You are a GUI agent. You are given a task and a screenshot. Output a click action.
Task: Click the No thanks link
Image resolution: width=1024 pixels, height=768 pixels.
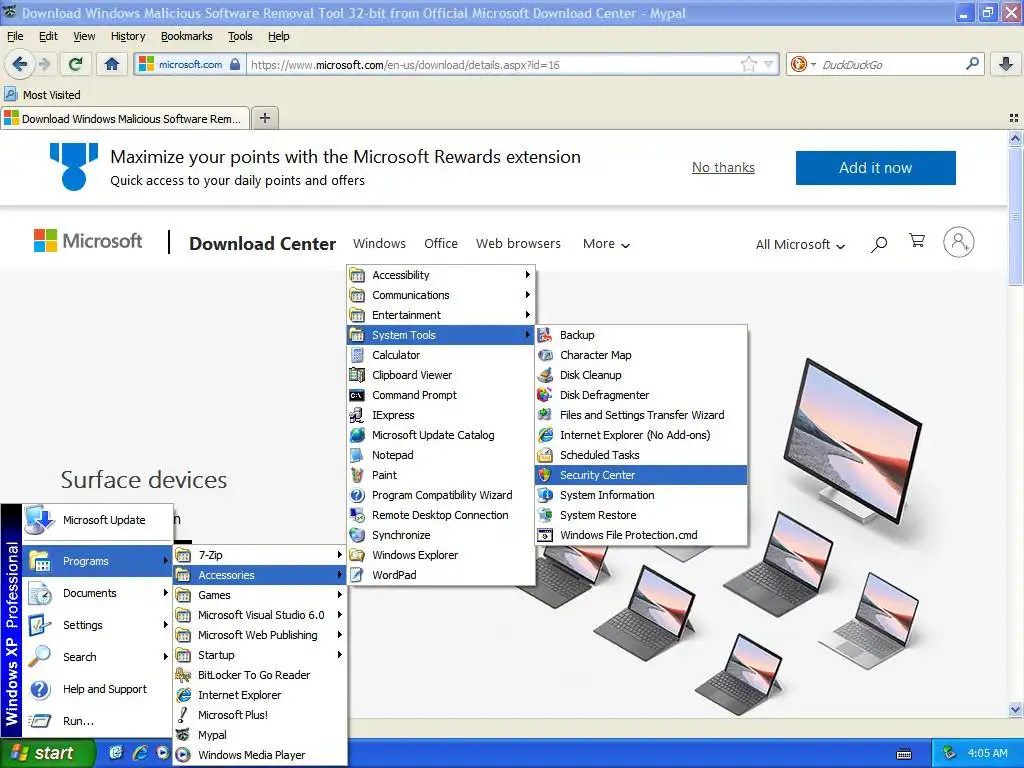click(723, 167)
